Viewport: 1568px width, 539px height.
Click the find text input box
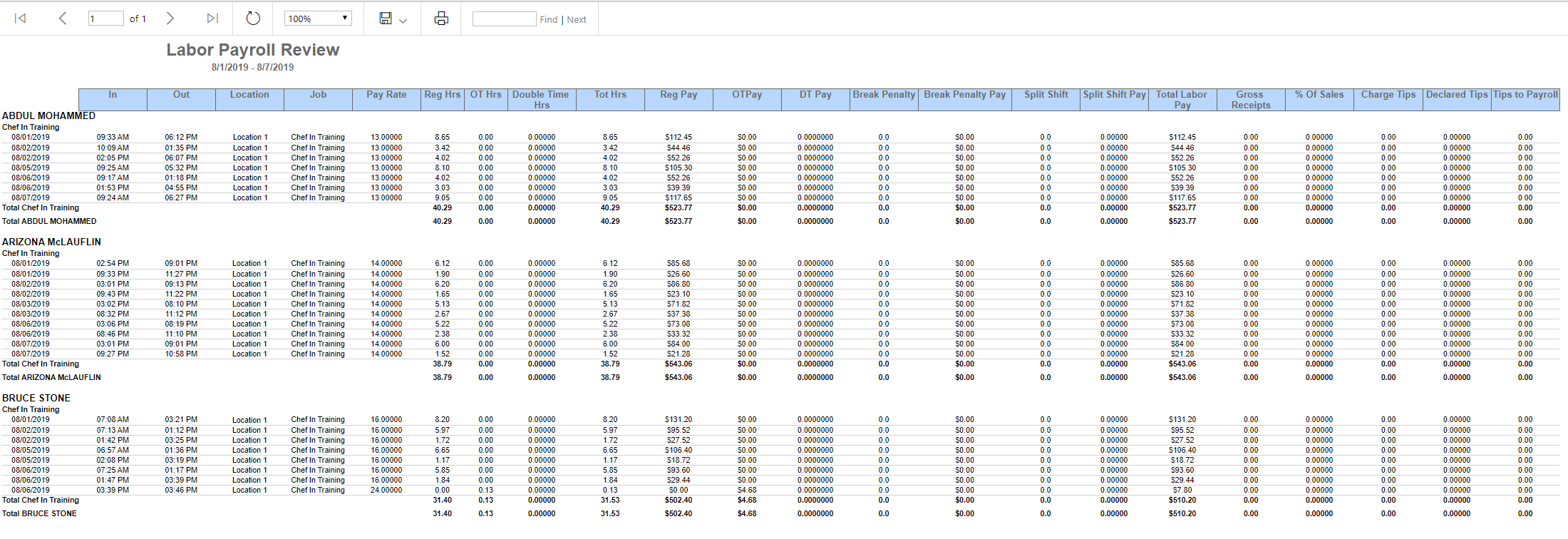(504, 19)
